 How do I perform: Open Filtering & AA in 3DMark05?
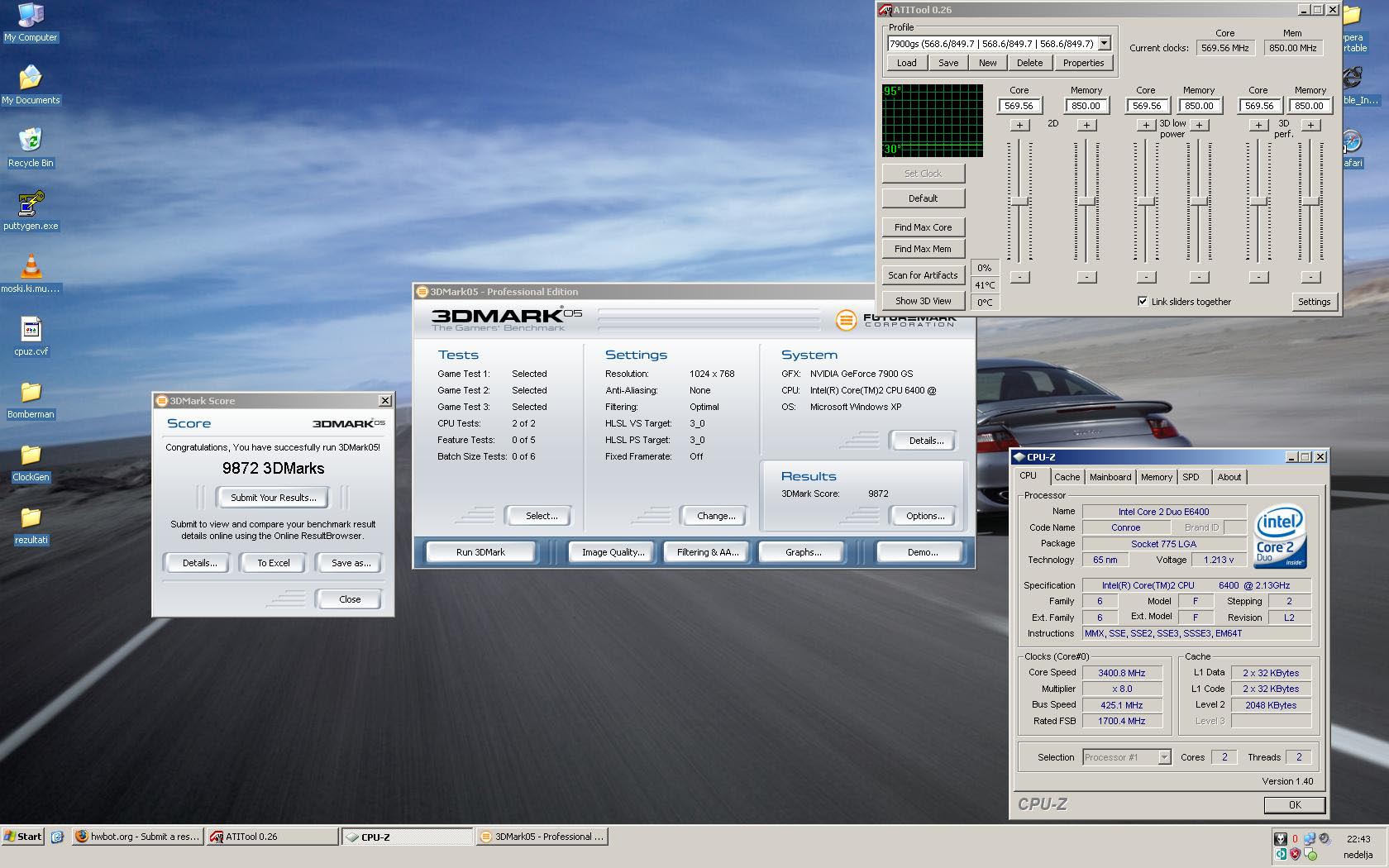pos(707,552)
